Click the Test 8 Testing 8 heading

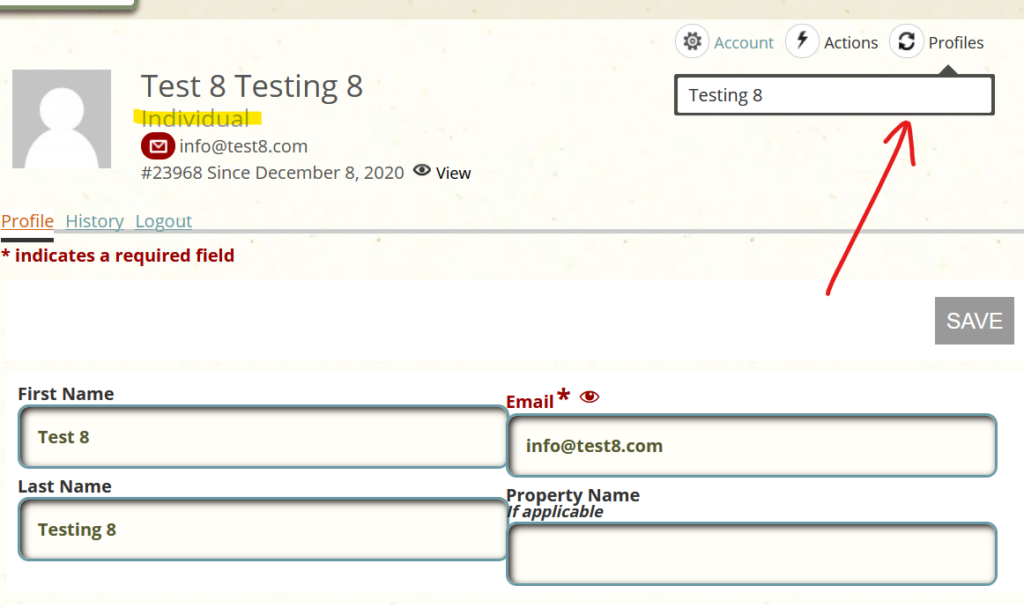pos(252,86)
